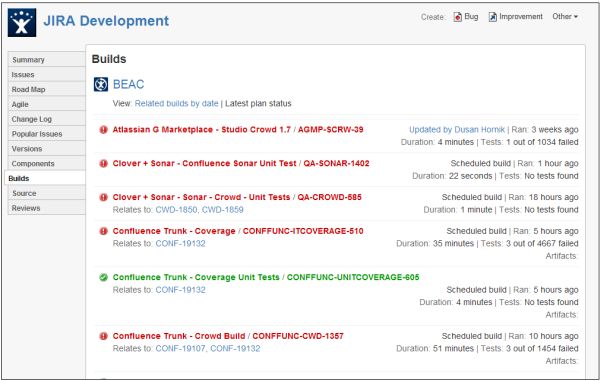600x381 pixels.
Task: Open build CONFFUNC-UNITCOVERAGE-605
Action: 353,277
